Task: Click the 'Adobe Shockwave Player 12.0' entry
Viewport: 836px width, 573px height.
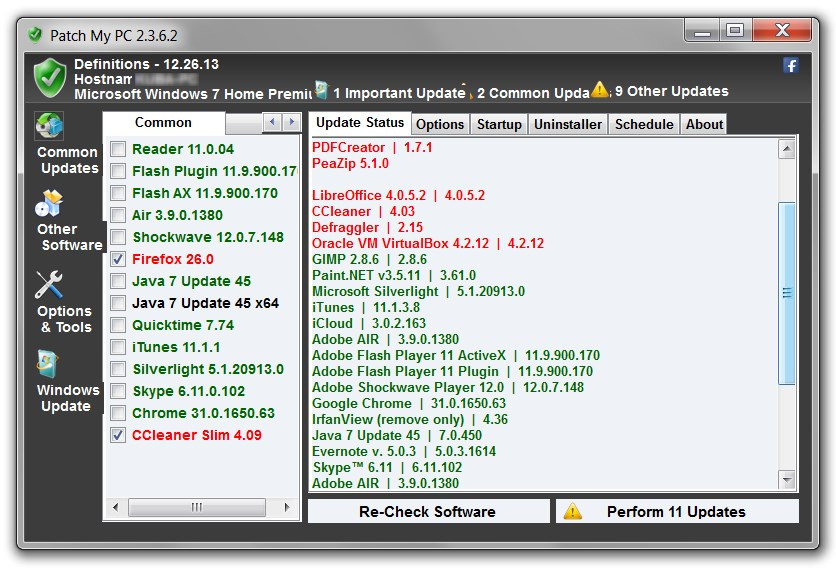Action: pyautogui.click(x=448, y=387)
